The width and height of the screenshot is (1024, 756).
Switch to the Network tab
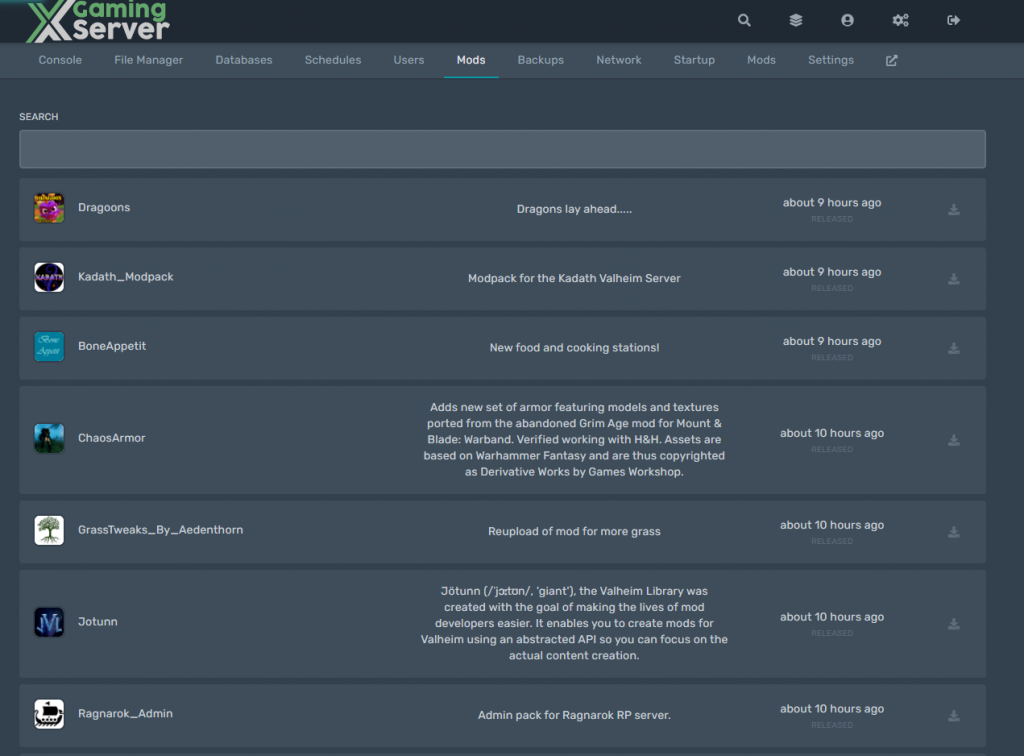tap(618, 60)
